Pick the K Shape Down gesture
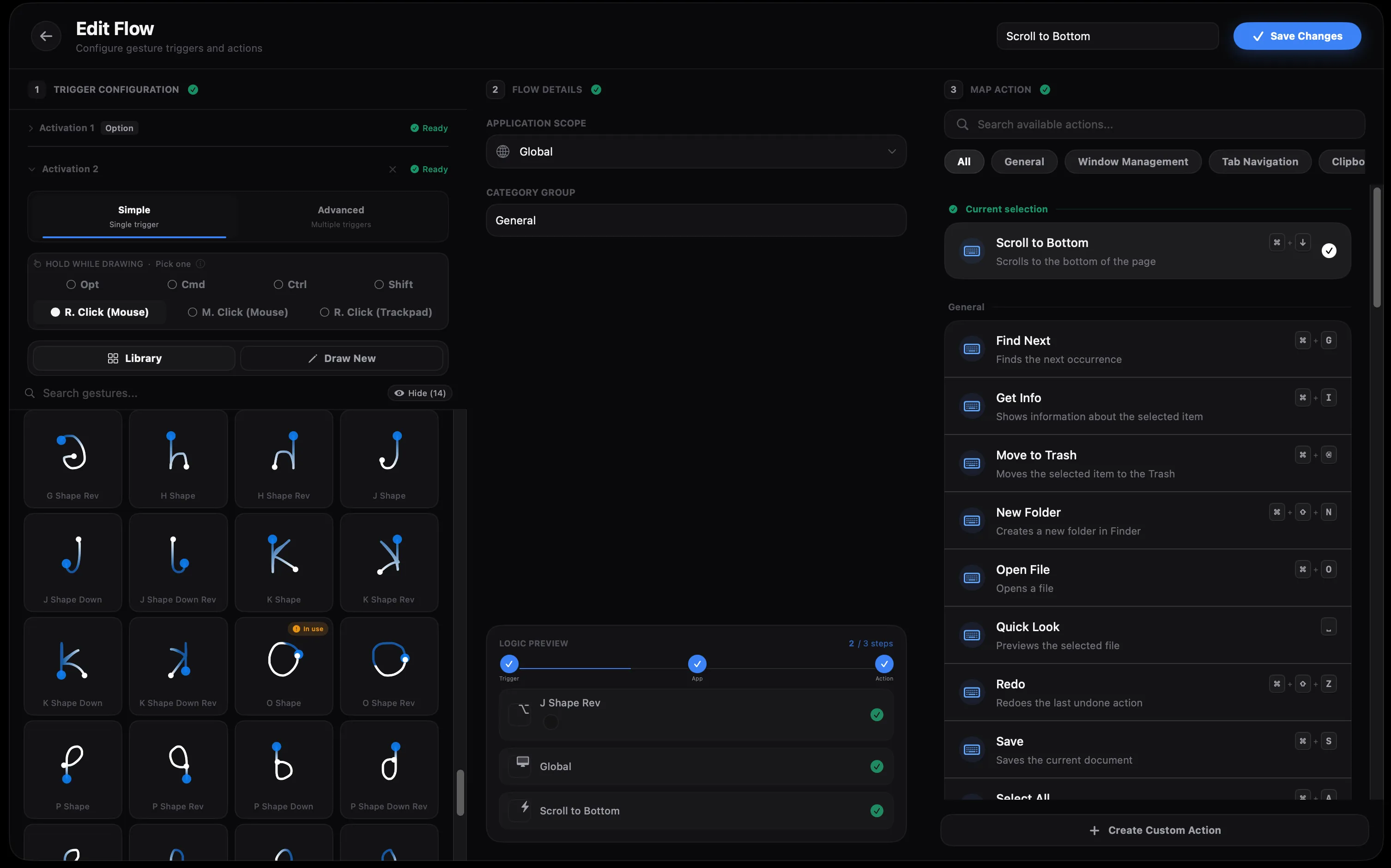 [73, 666]
